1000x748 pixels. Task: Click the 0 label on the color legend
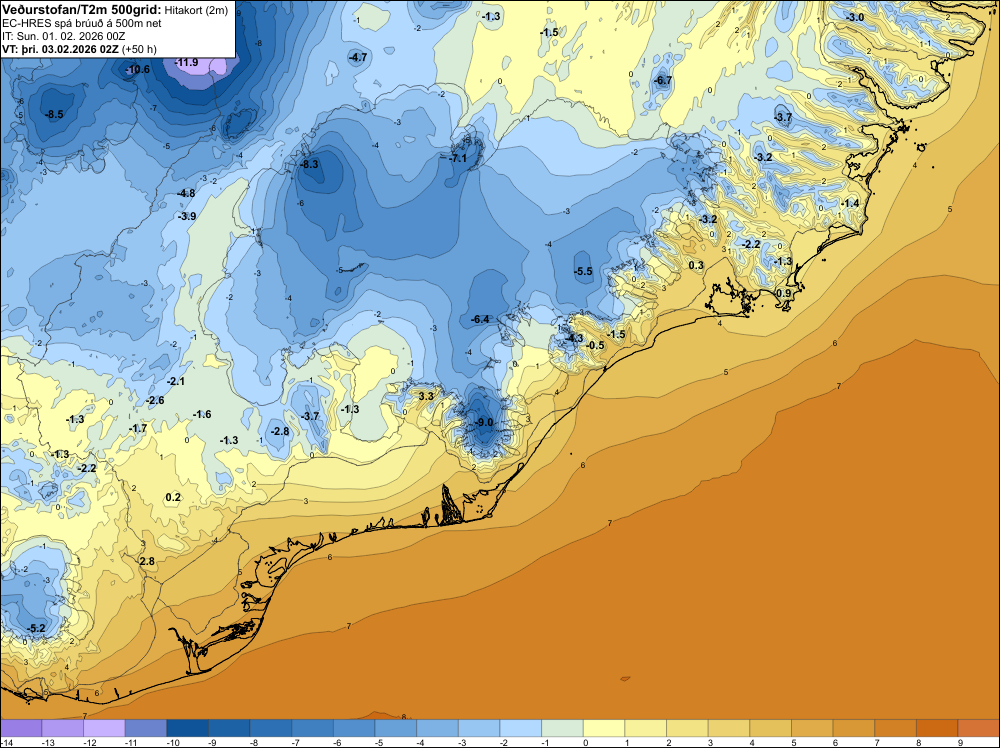(585, 742)
